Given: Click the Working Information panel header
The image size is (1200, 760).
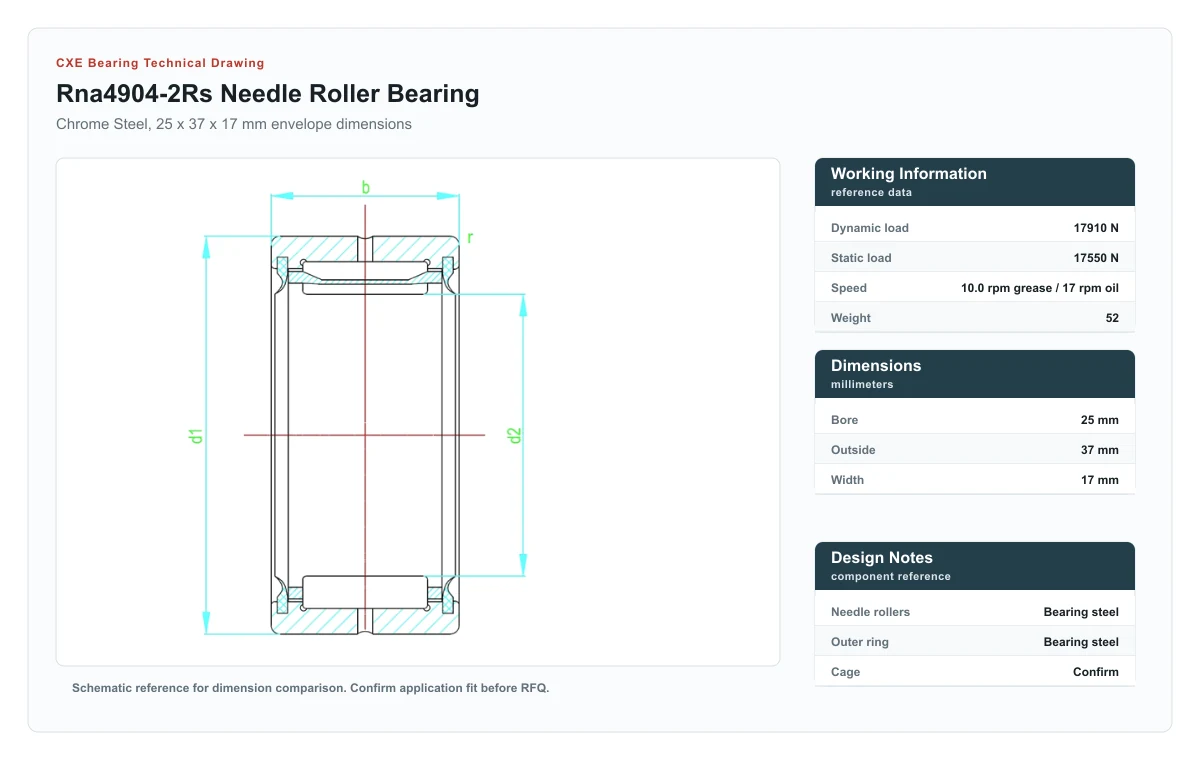Looking at the screenshot, I should (x=975, y=182).
